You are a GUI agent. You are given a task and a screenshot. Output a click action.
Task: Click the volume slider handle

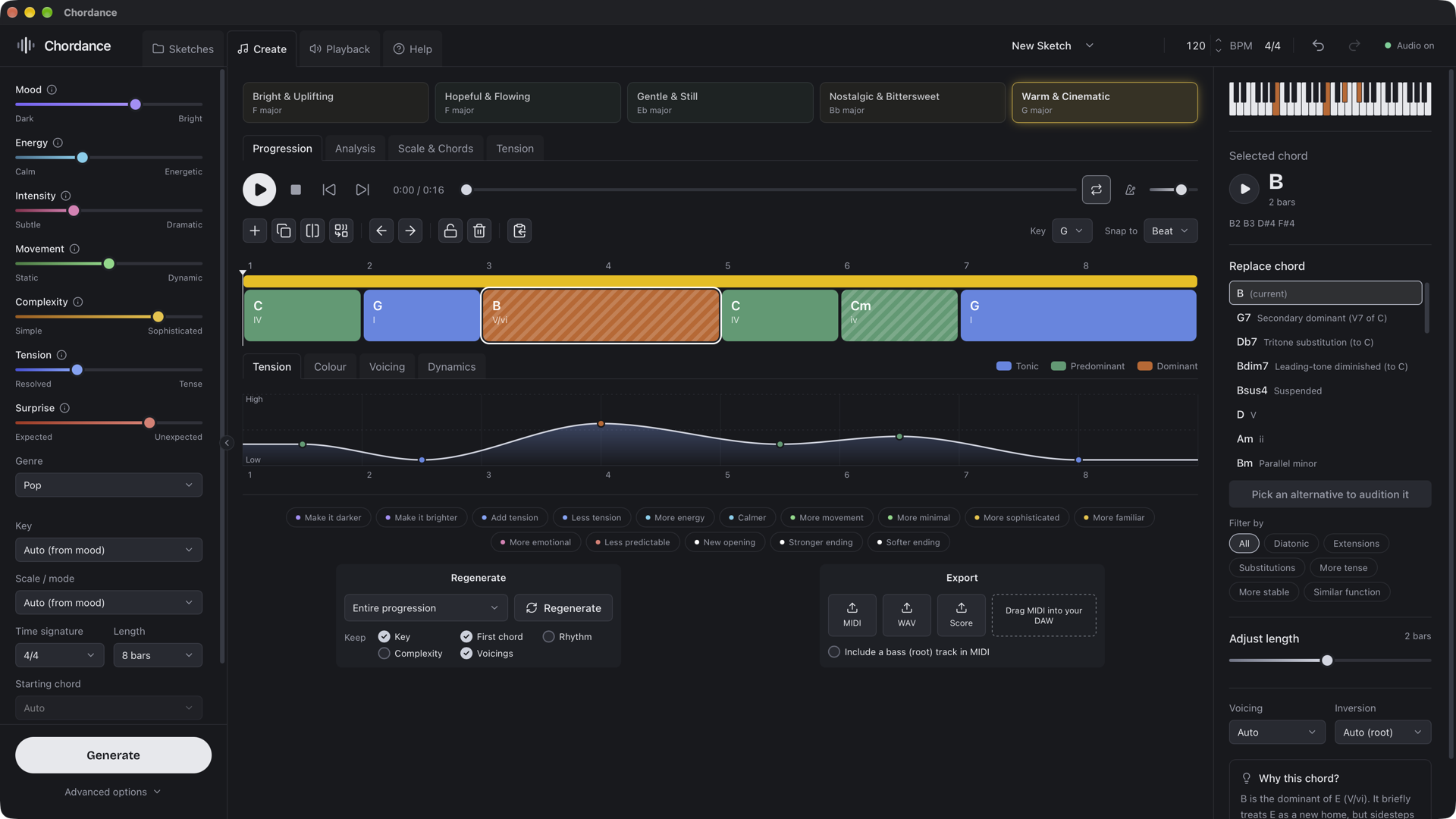pos(1181,190)
